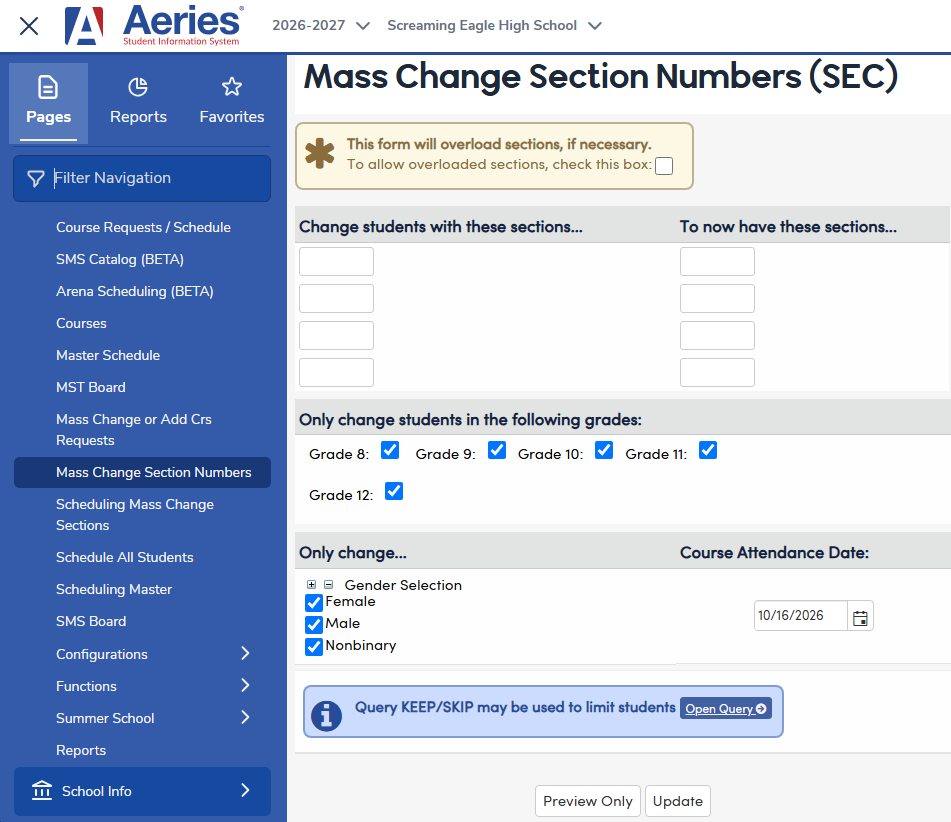
Task: Open Schedule All Students
Action: 124,558
